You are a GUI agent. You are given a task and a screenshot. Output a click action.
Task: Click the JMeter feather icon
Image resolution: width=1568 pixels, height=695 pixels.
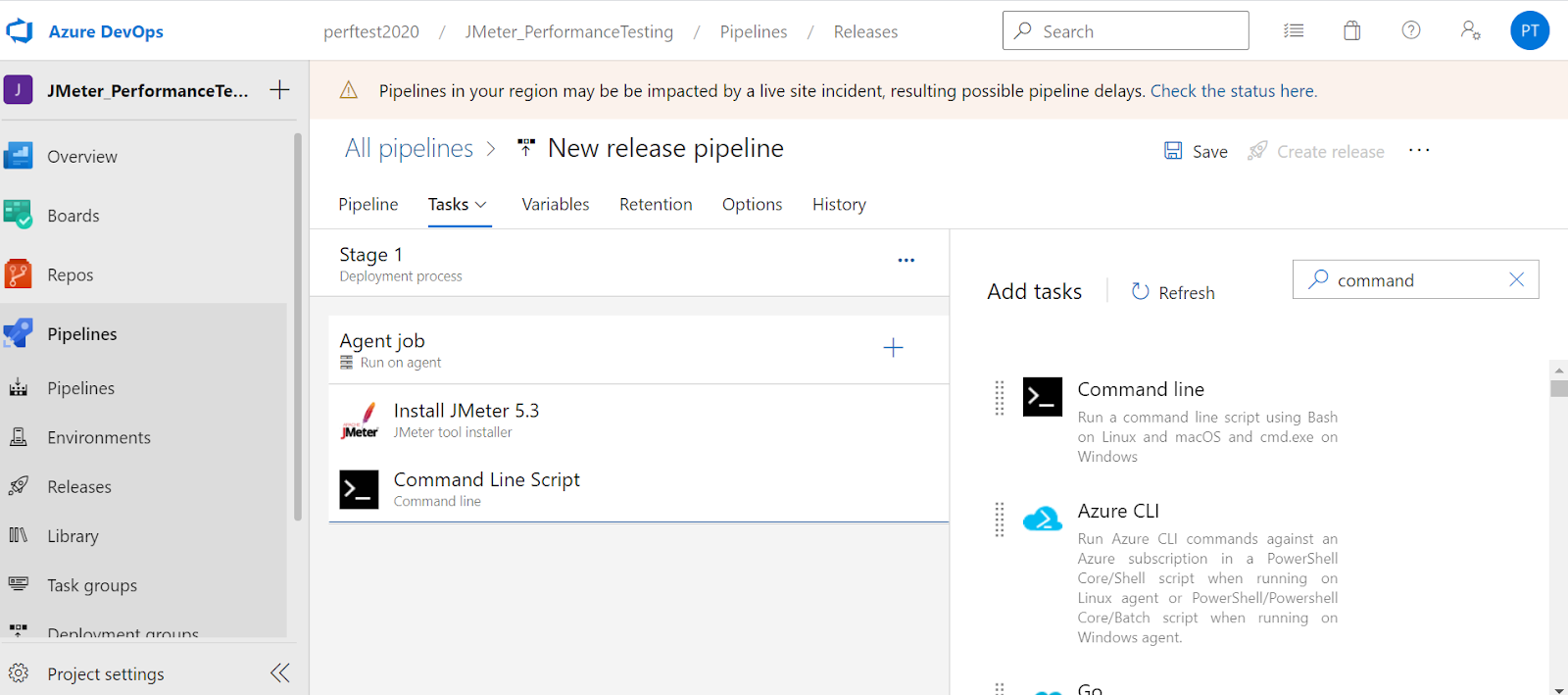(x=360, y=420)
